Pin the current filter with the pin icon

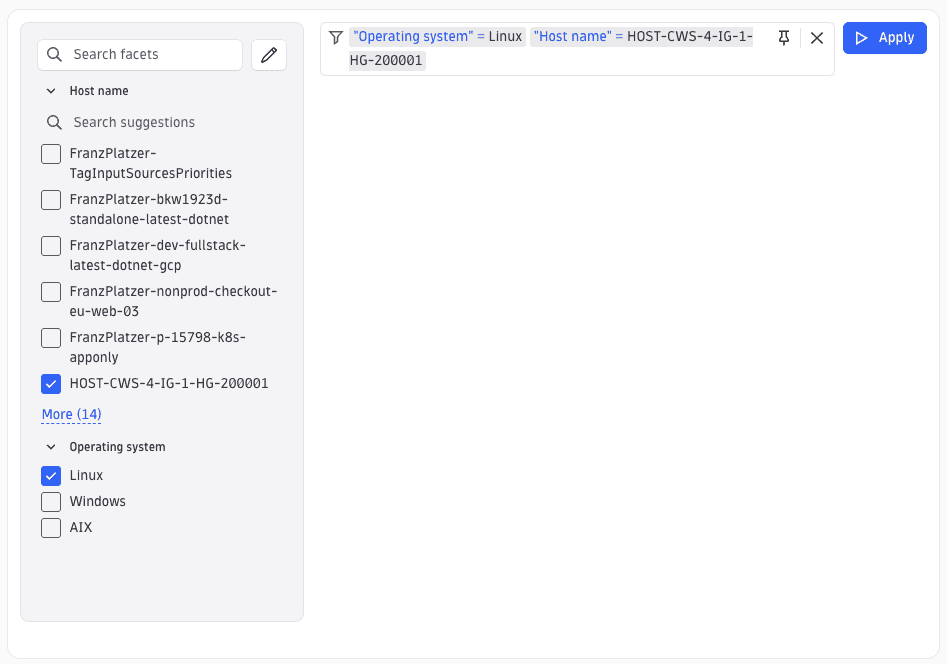coord(783,37)
